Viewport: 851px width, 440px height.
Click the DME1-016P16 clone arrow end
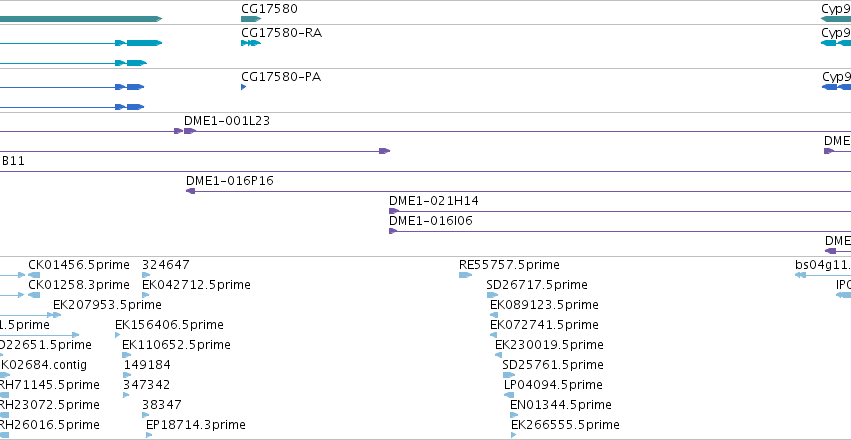[190, 191]
